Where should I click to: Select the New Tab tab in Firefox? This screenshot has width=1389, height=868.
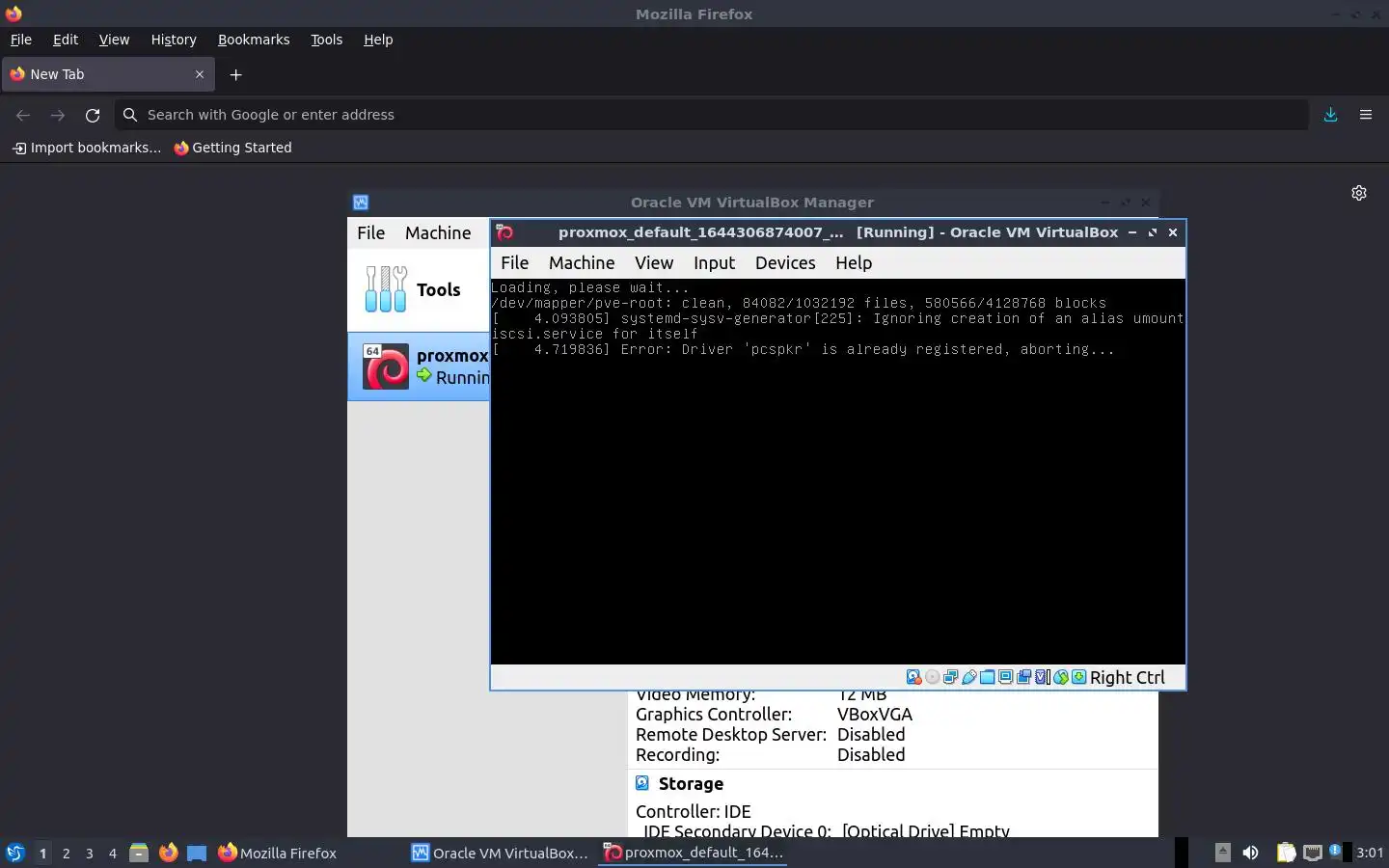[108, 74]
